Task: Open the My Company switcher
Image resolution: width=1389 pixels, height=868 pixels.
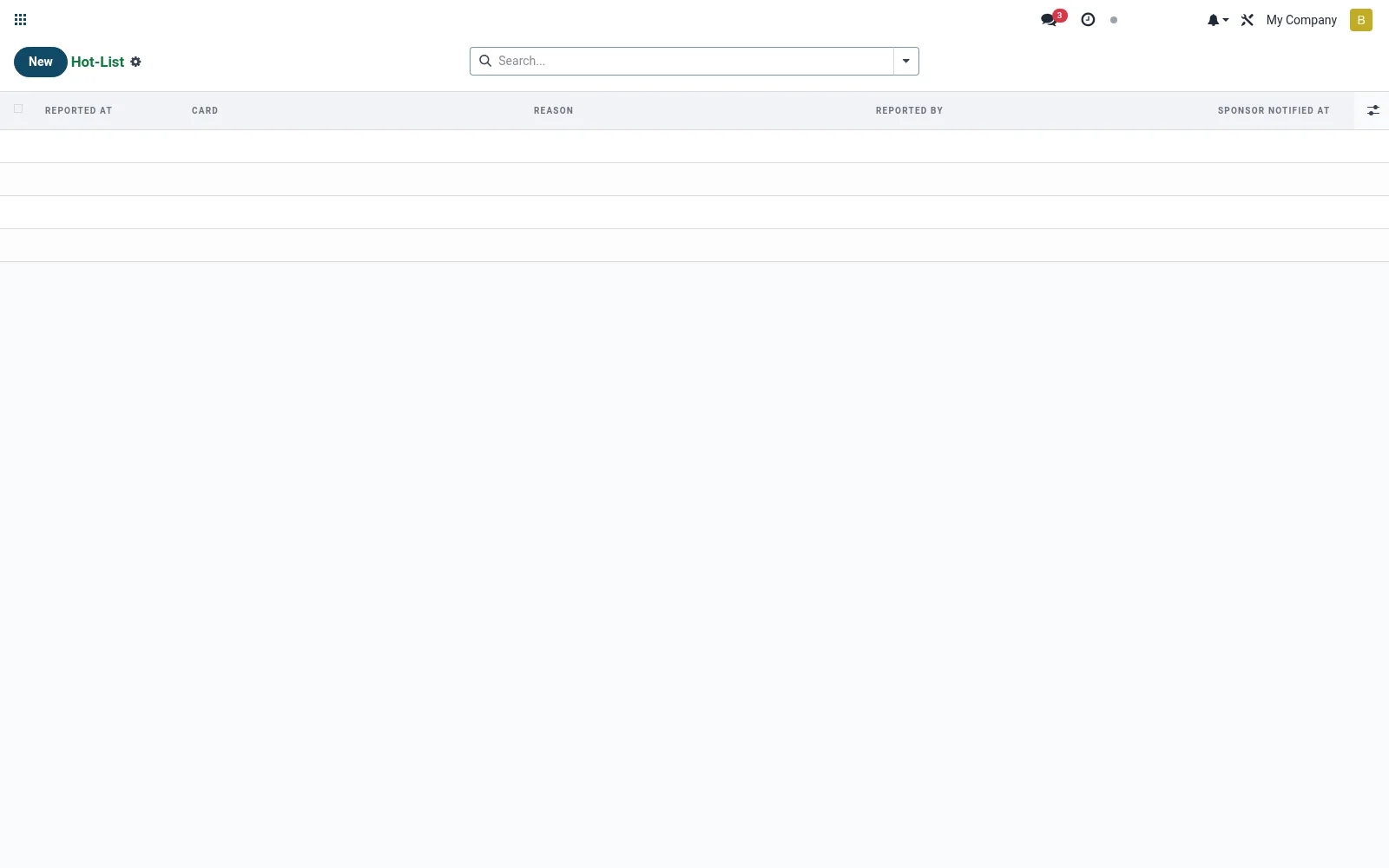Action: coord(1301,20)
